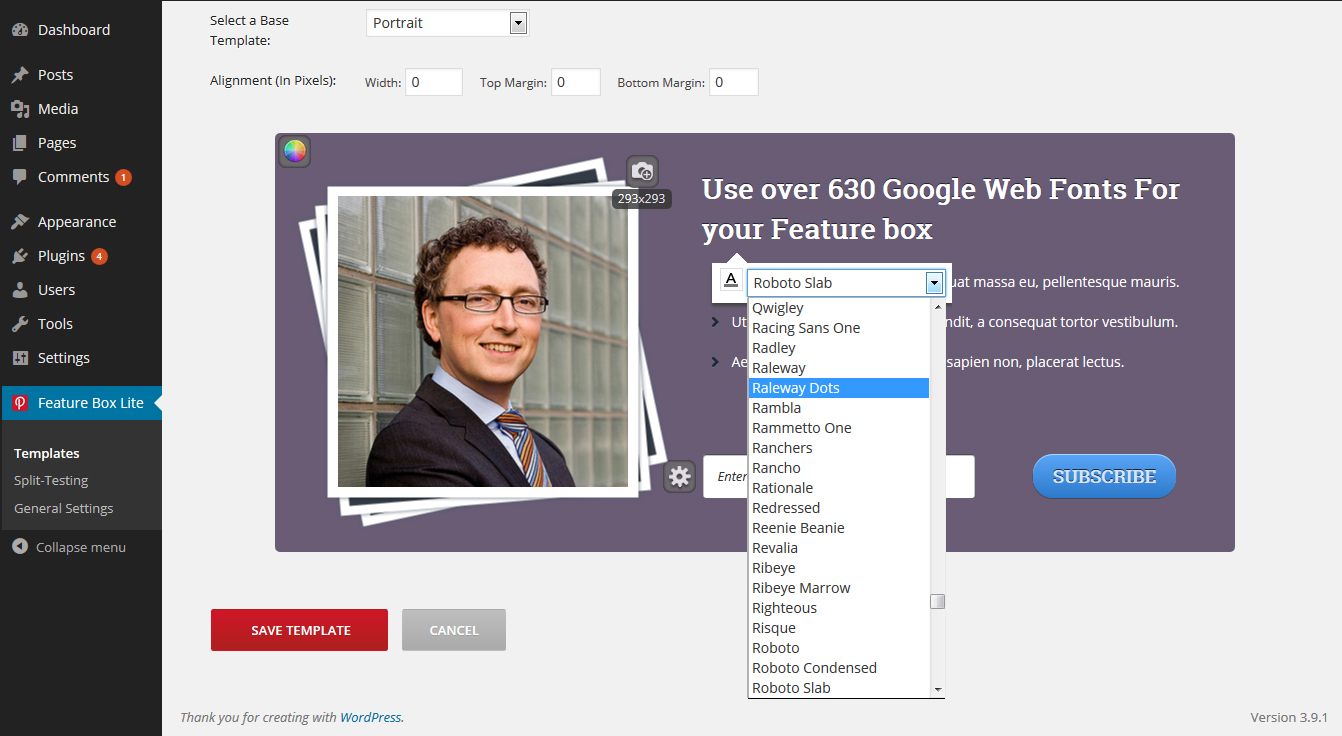Click the Save Template button
This screenshot has width=1342, height=736.
coord(299,630)
